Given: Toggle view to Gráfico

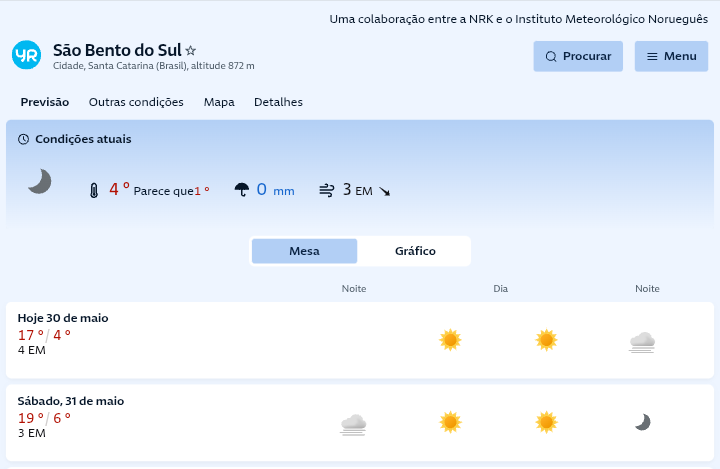Looking at the screenshot, I should [415, 251].
